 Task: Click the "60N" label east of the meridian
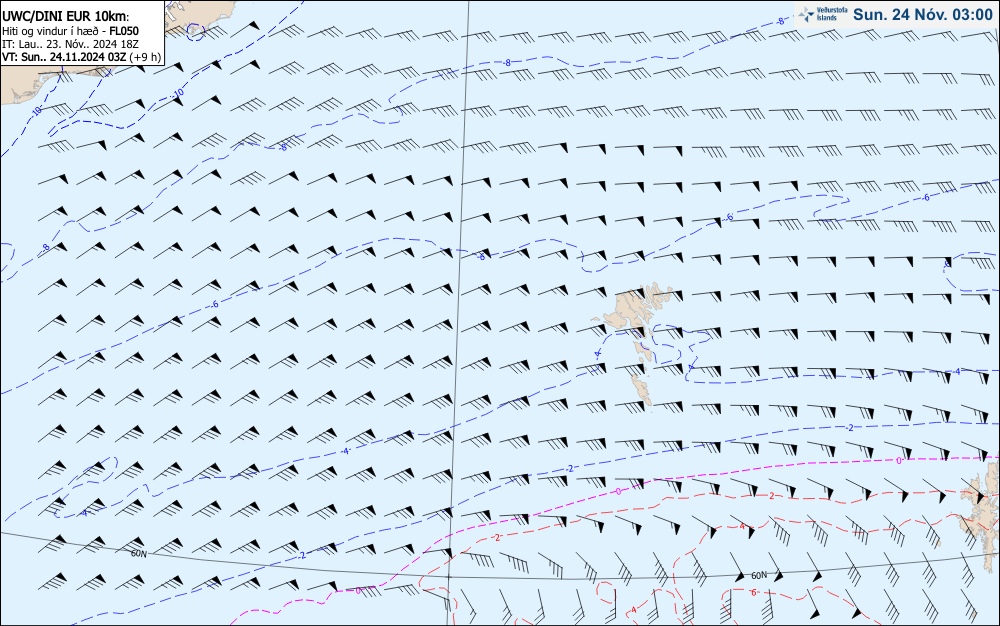(759, 575)
